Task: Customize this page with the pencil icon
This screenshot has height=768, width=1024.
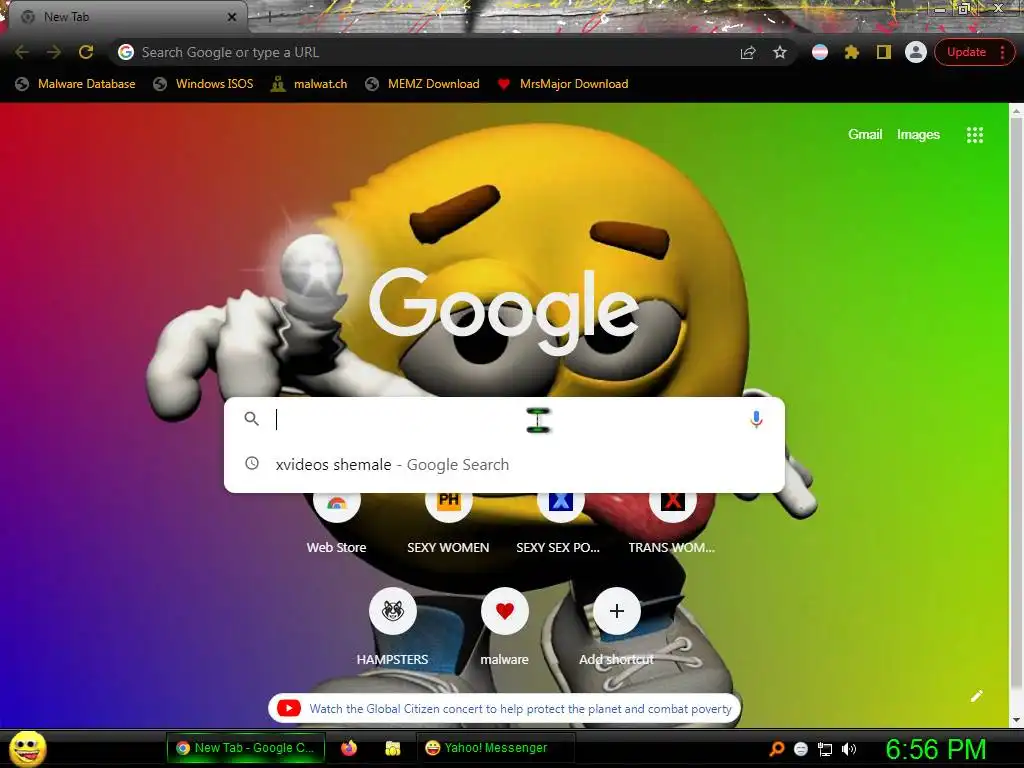Action: [976, 696]
